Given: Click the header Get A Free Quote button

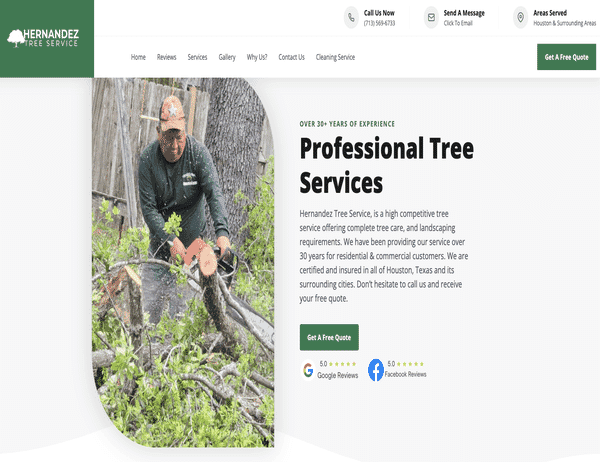Looking at the screenshot, I should [566, 57].
